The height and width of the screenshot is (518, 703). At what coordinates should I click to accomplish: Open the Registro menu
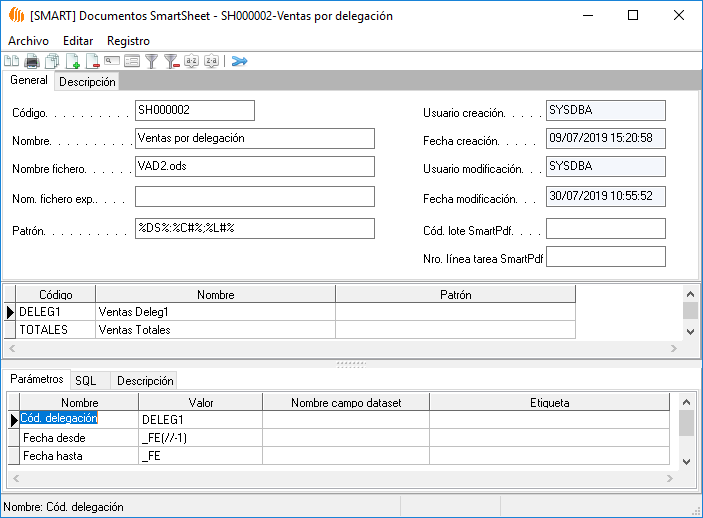click(128, 40)
